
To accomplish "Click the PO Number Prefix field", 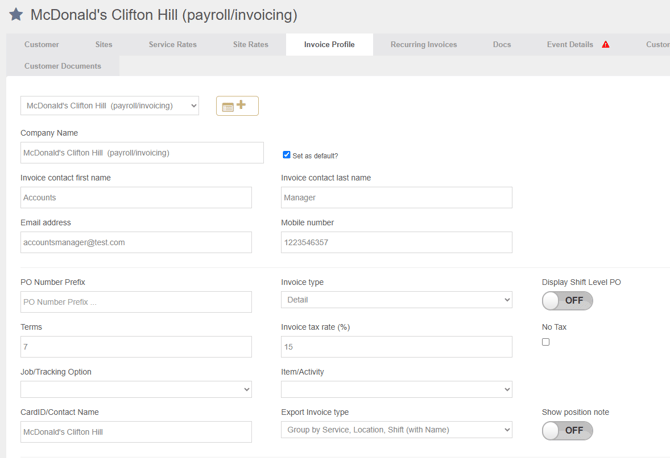I will tap(136, 302).
